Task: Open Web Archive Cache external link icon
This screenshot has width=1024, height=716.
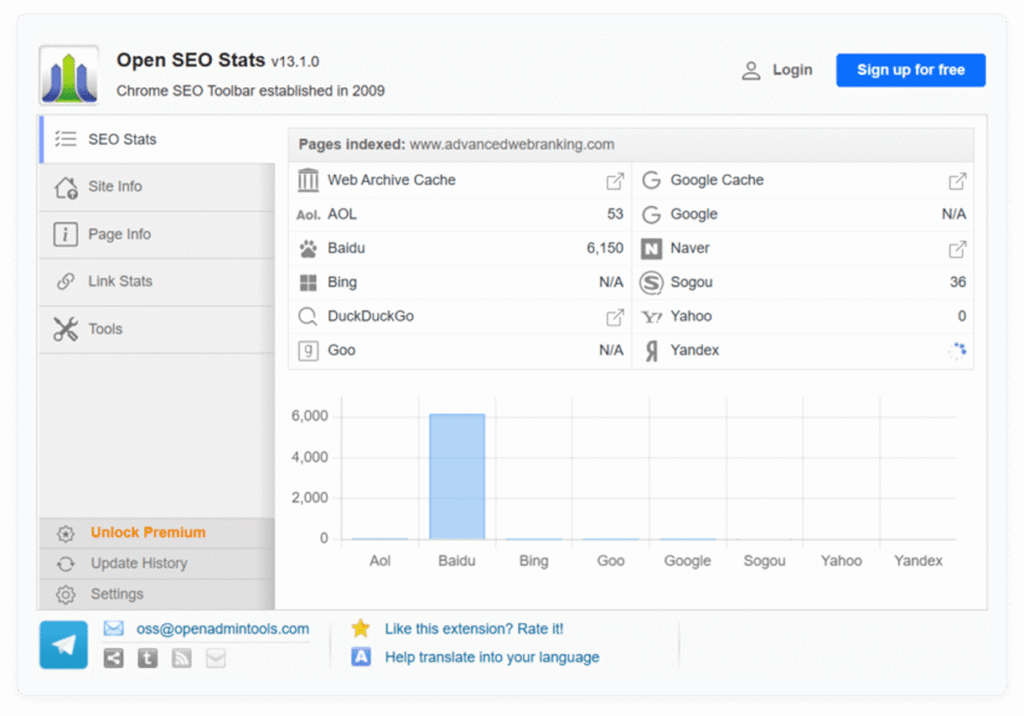Action: pos(615,181)
